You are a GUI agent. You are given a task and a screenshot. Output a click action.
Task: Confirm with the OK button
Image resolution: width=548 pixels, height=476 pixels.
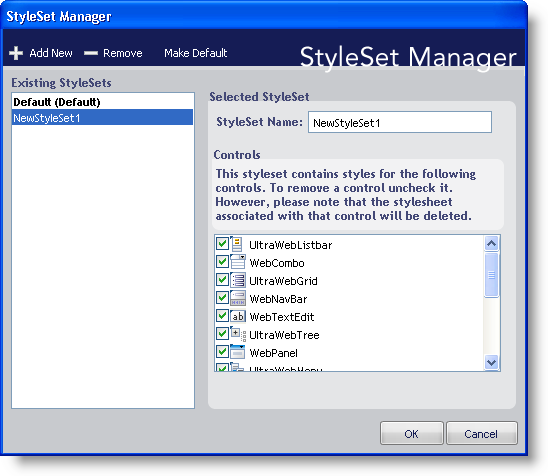pos(412,433)
